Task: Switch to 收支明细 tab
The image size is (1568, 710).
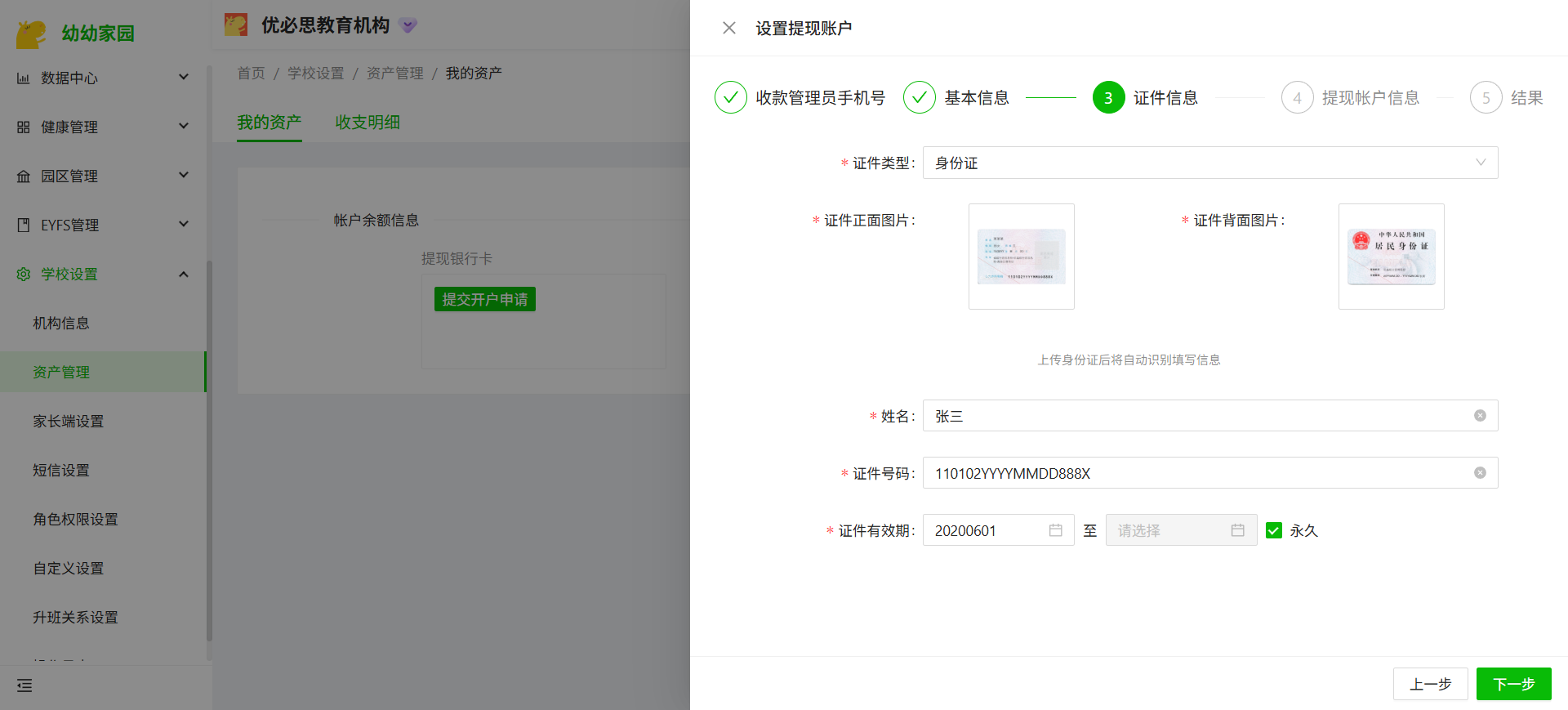Action: 367,123
